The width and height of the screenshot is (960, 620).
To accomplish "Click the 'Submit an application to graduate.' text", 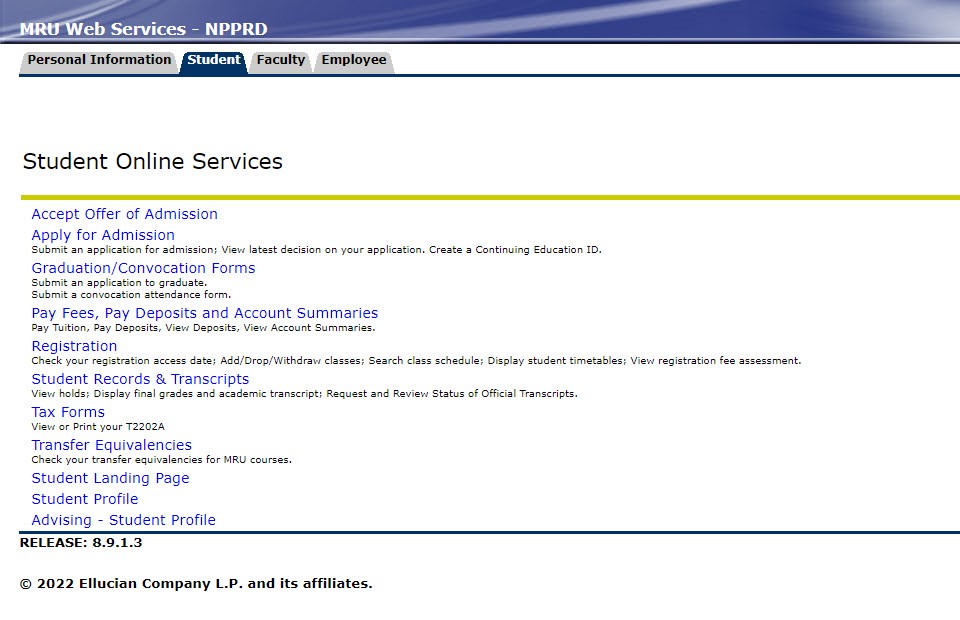I will coord(119,283).
